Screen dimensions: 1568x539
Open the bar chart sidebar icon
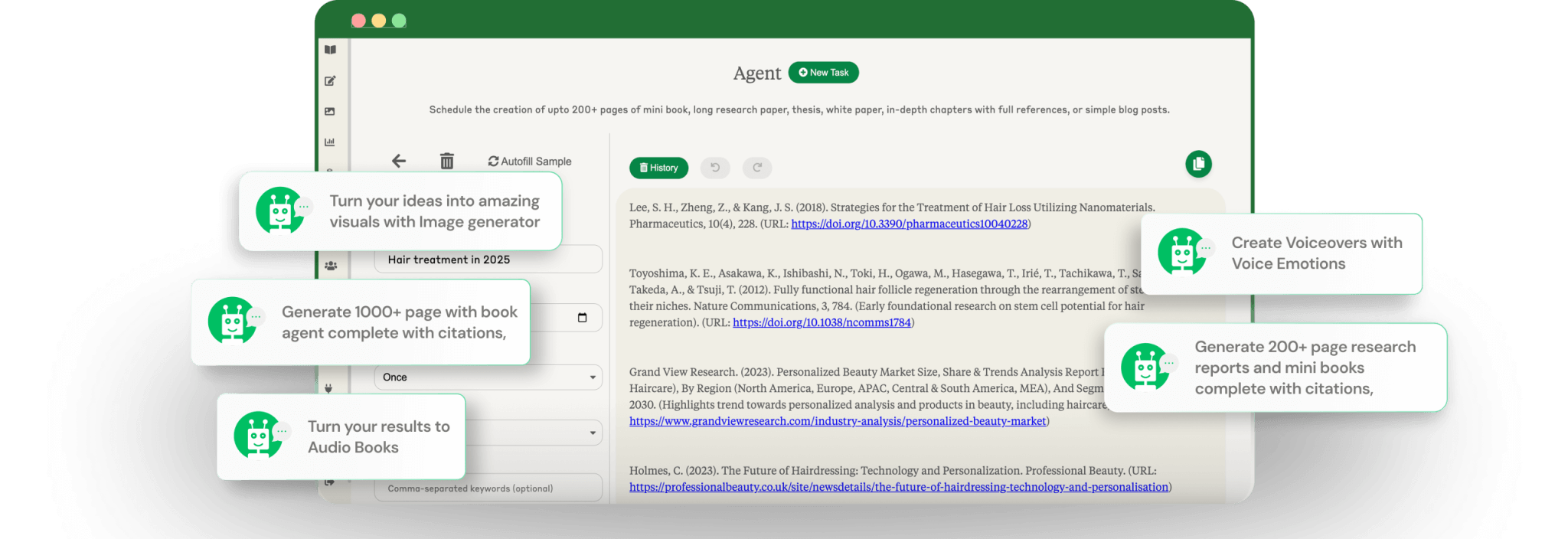tap(330, 142)
